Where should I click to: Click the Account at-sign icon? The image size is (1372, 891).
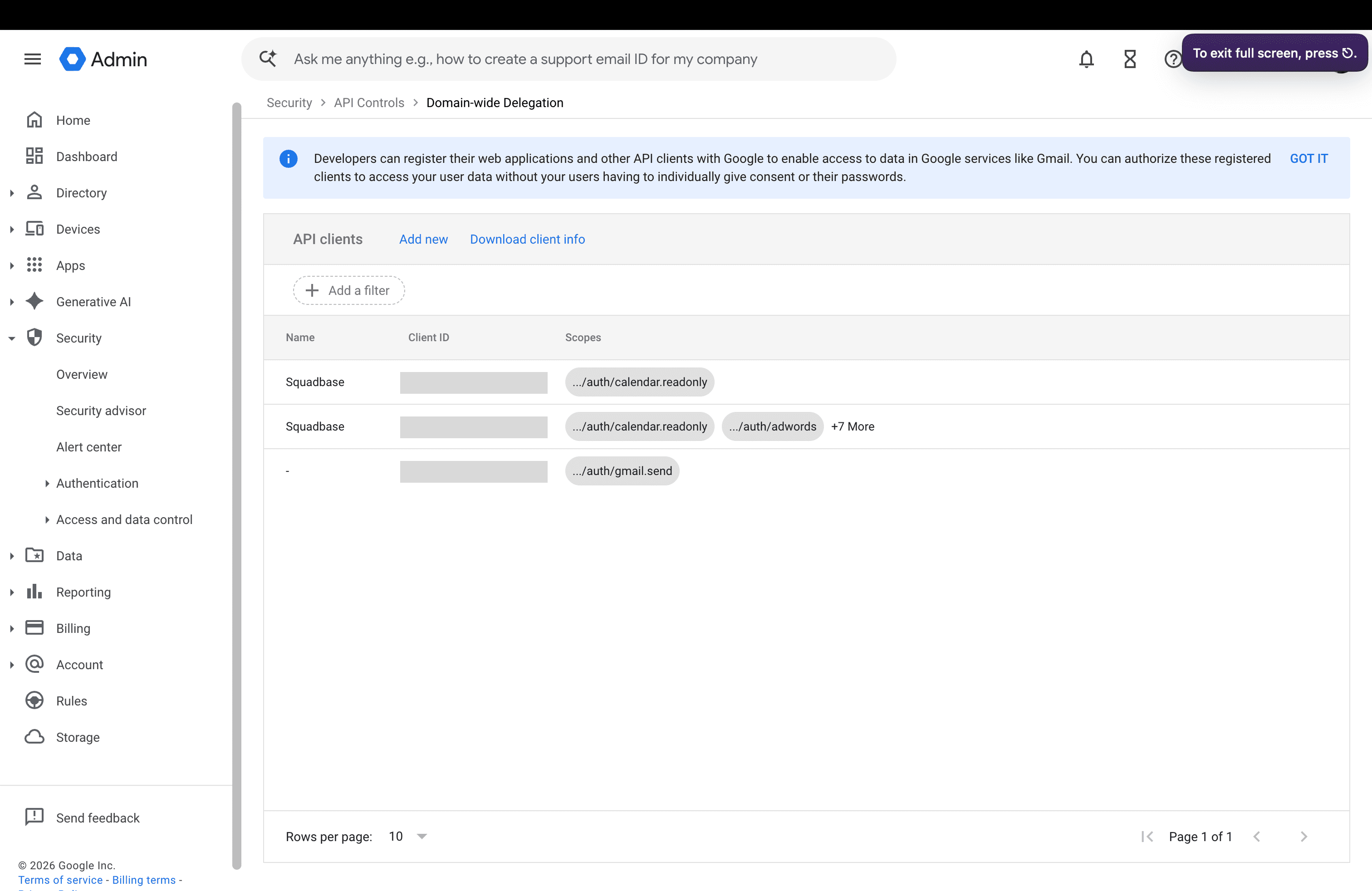34,665
